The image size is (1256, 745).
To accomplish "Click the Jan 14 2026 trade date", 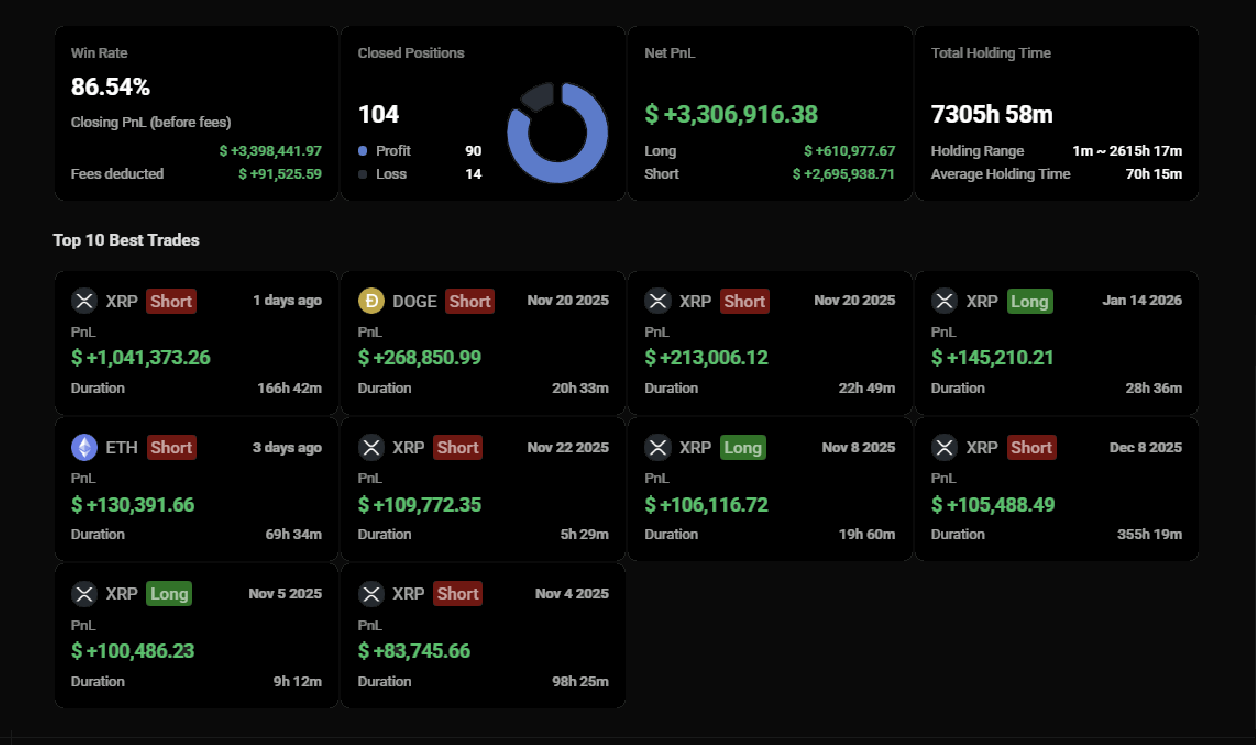I will pos(1142,300).
